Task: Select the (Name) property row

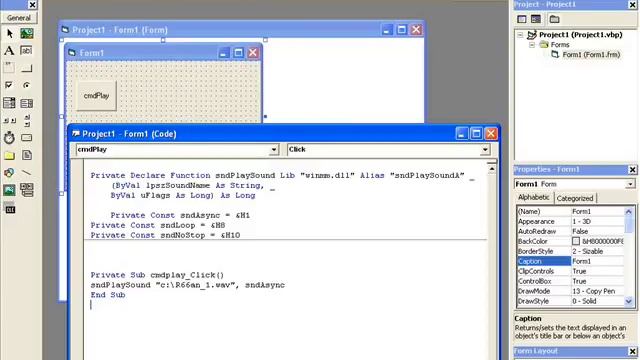Action: (570, 211)
